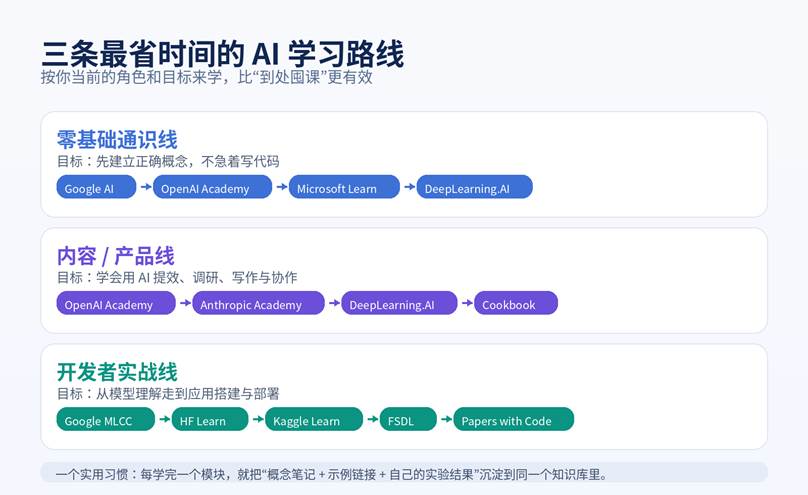Click the purple DeepLearning.AI pill

pos(399,303)
